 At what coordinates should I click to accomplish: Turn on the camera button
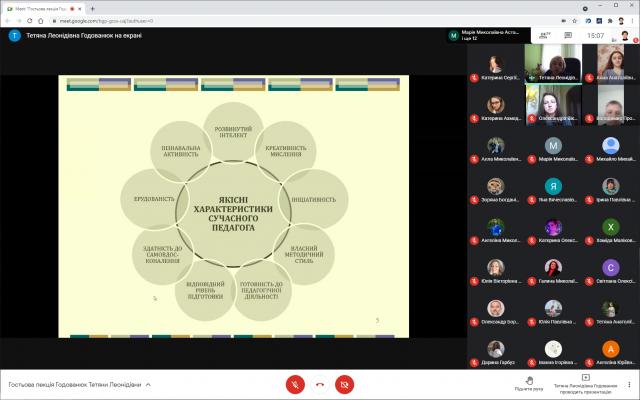tap(345, 383)
